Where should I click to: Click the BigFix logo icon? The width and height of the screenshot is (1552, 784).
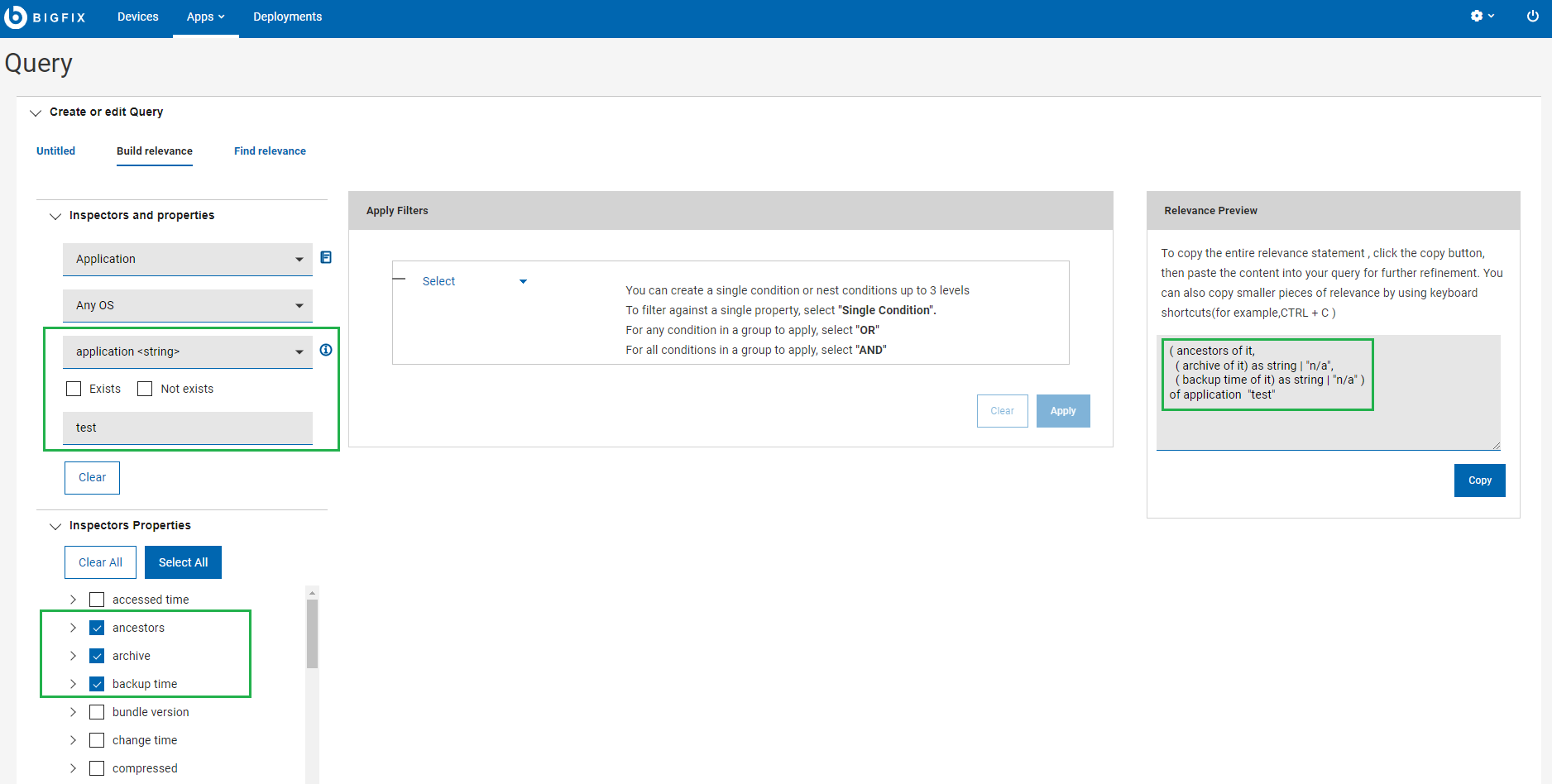pos(16,17)
